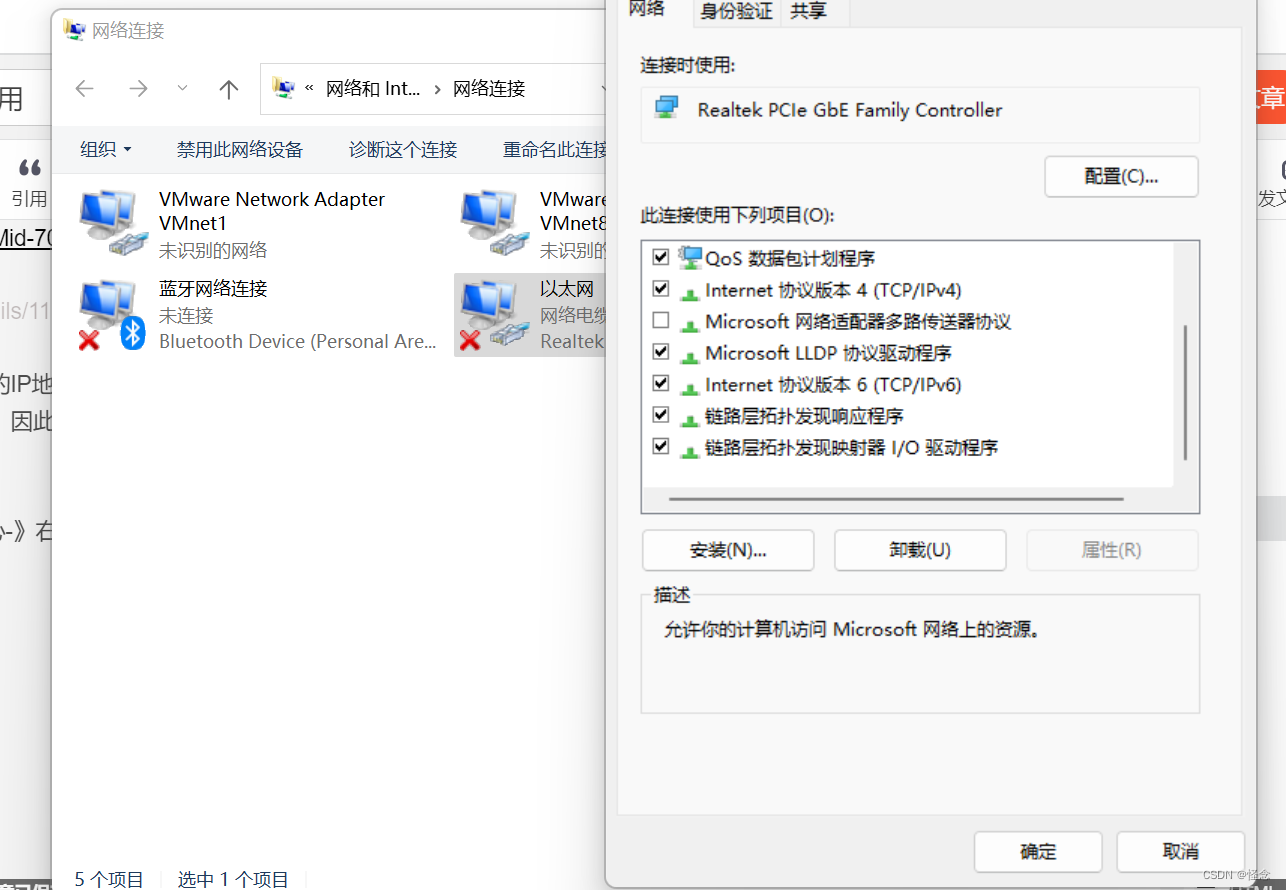Go up one folder level
Screen dimensions: 1286x890
pyautogui.click(x=229, y=89)
